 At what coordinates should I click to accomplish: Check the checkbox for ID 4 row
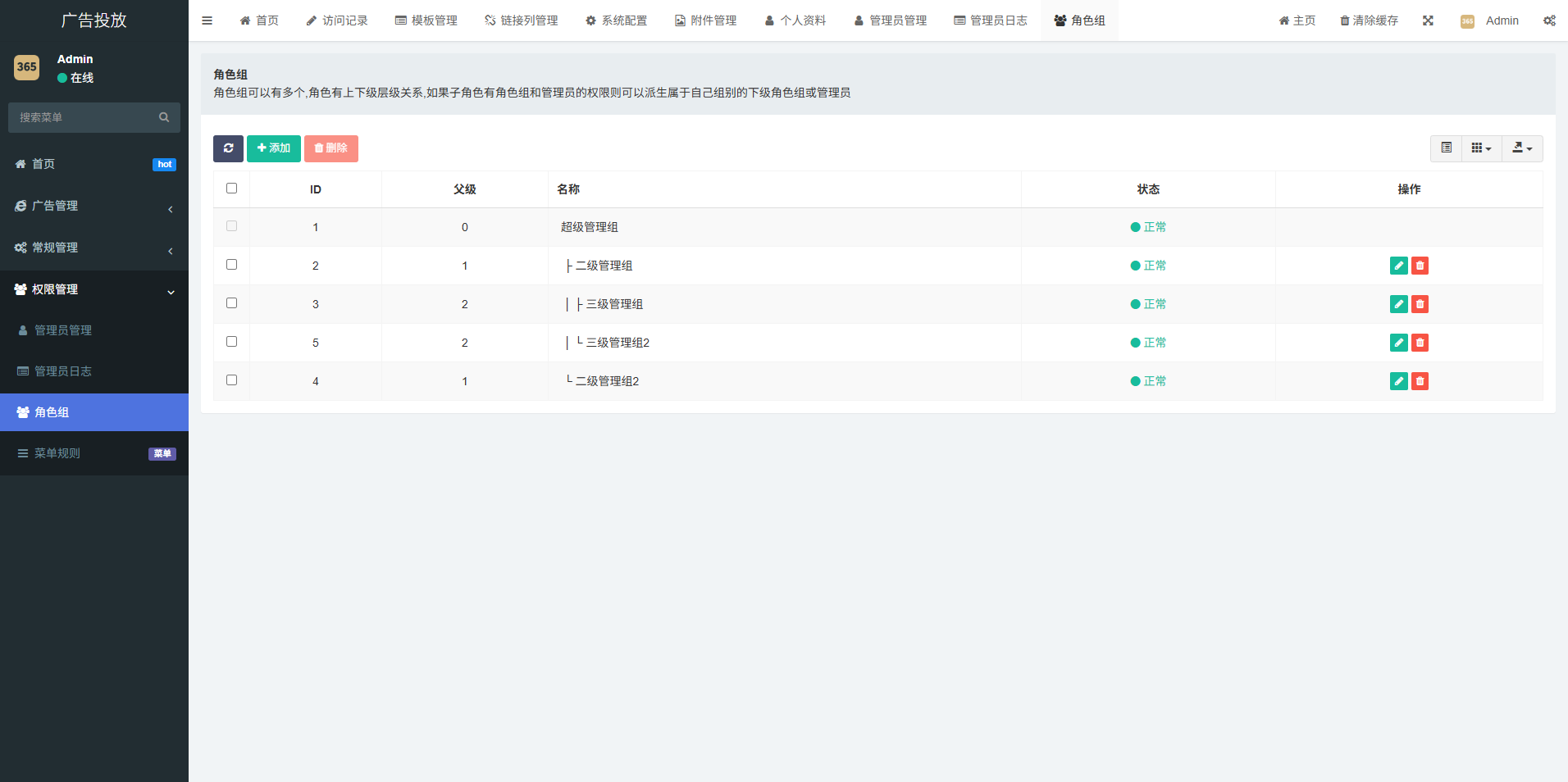tap(231, 380)
